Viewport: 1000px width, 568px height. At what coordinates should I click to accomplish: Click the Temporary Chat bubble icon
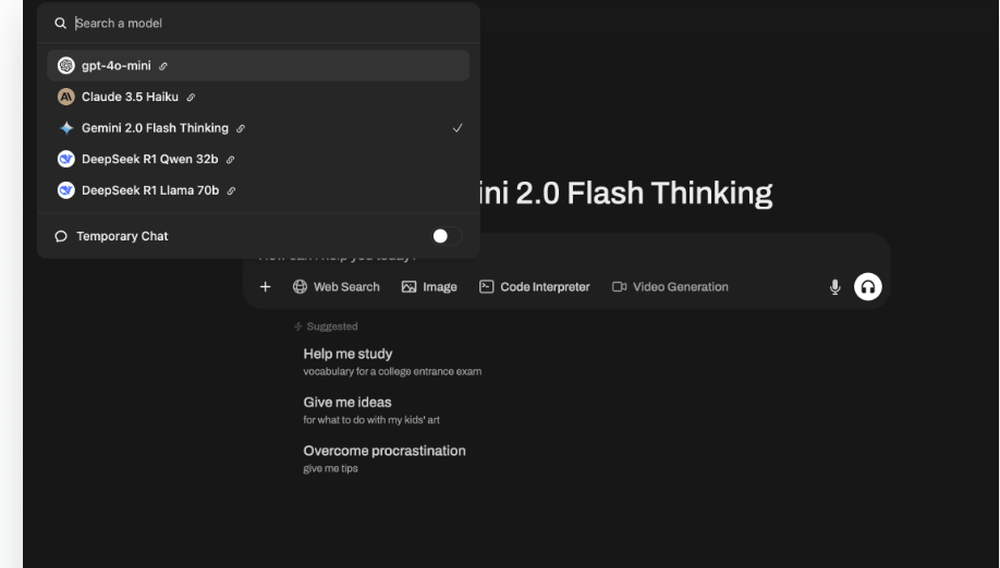tap(61, 237)
